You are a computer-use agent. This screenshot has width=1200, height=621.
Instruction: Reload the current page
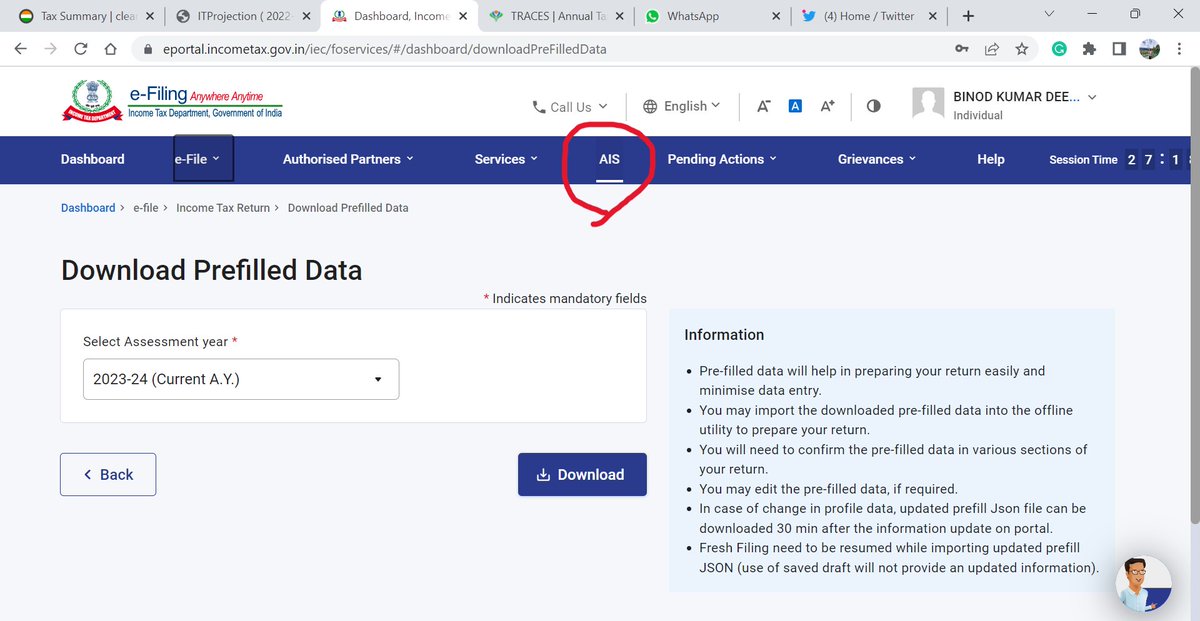80,49
